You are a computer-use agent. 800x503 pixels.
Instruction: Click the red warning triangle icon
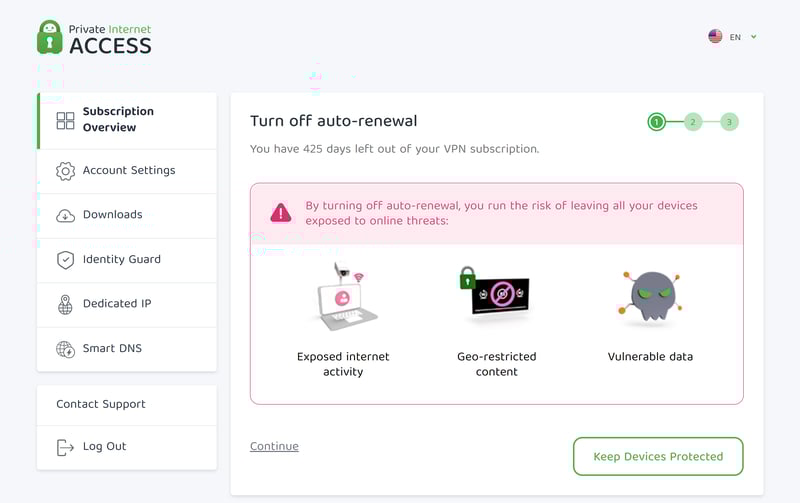point(281,213)
